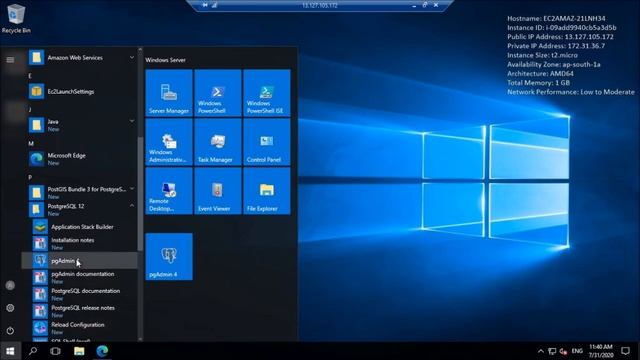
Task: Show hidden system tray icons
Action: click(x=541, y=351)
